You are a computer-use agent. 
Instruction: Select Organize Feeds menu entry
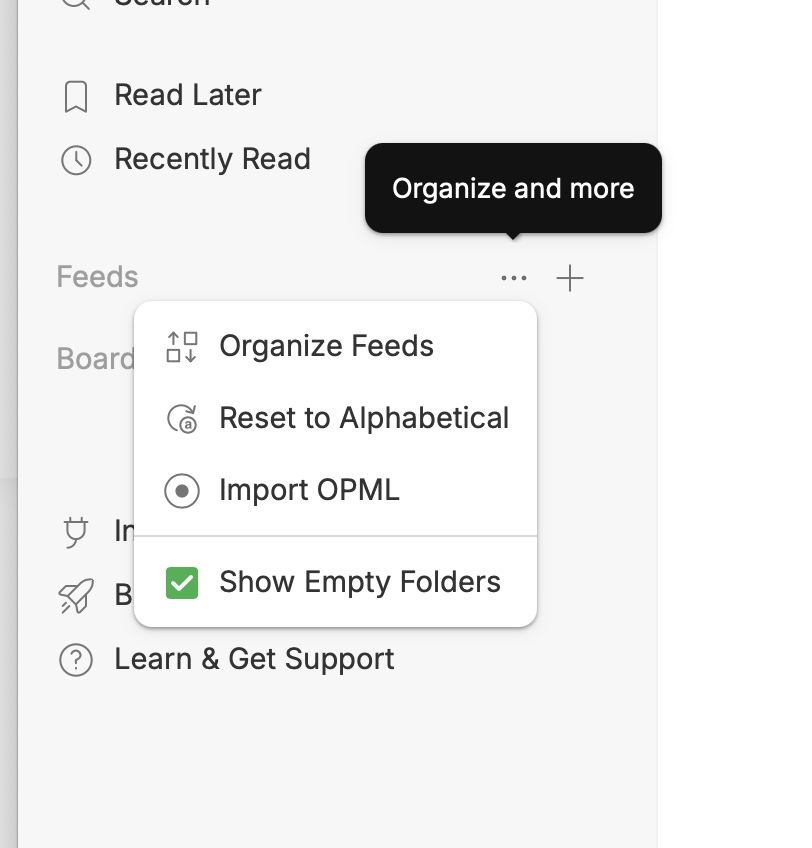335,347
